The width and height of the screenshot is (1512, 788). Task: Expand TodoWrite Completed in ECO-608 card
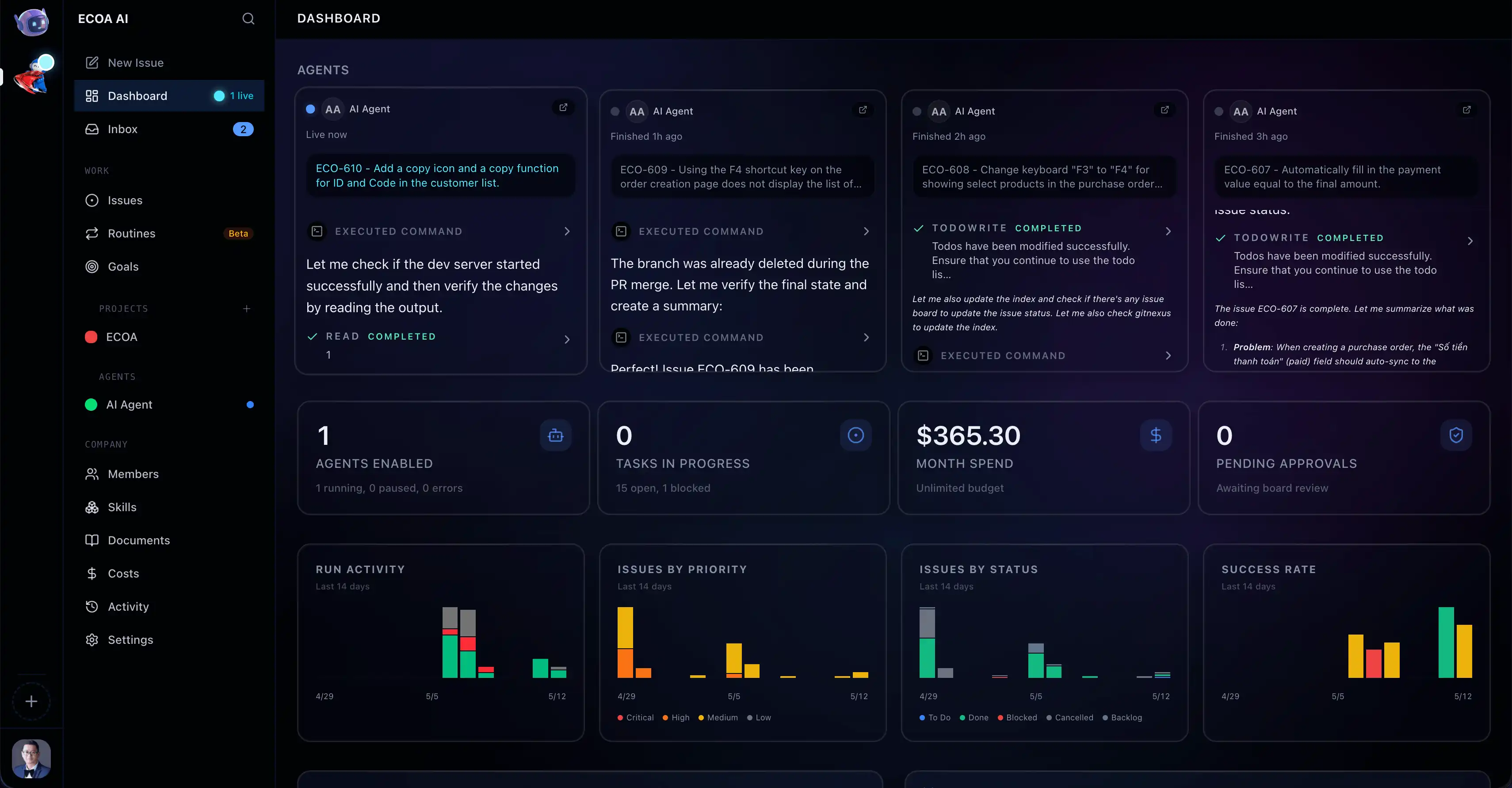(x=1045, y=251)
